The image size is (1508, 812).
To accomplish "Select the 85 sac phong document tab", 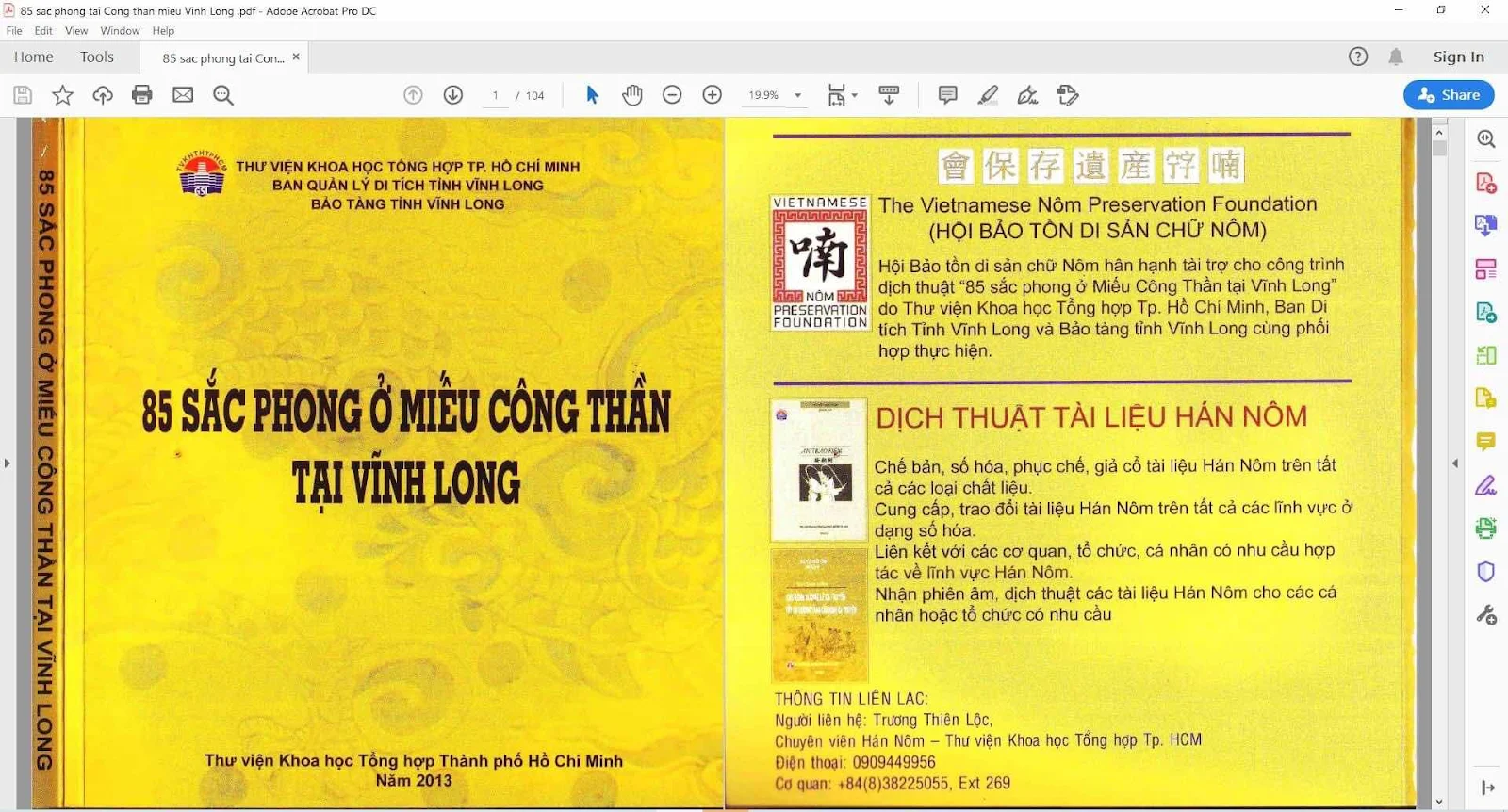I will (222, 57).
